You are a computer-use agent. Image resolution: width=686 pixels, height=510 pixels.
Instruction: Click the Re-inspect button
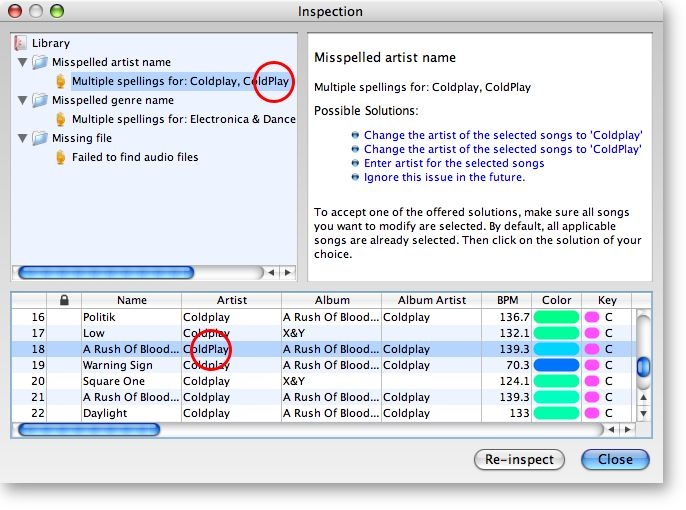point(519,459)
